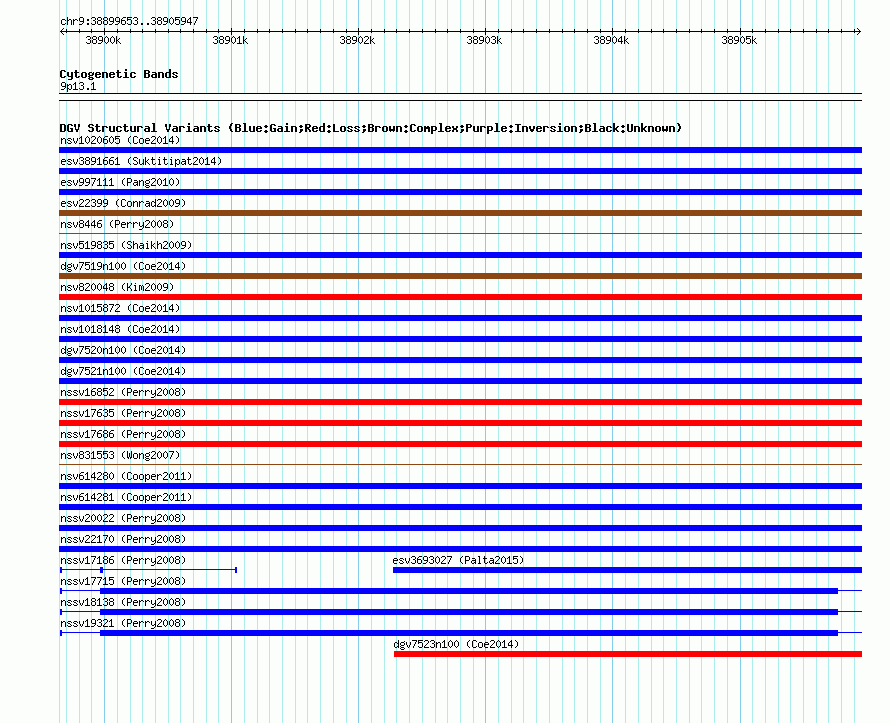Click the blue bar under nsv519835
The image size is (890, 723).
(x=460, y=255)
